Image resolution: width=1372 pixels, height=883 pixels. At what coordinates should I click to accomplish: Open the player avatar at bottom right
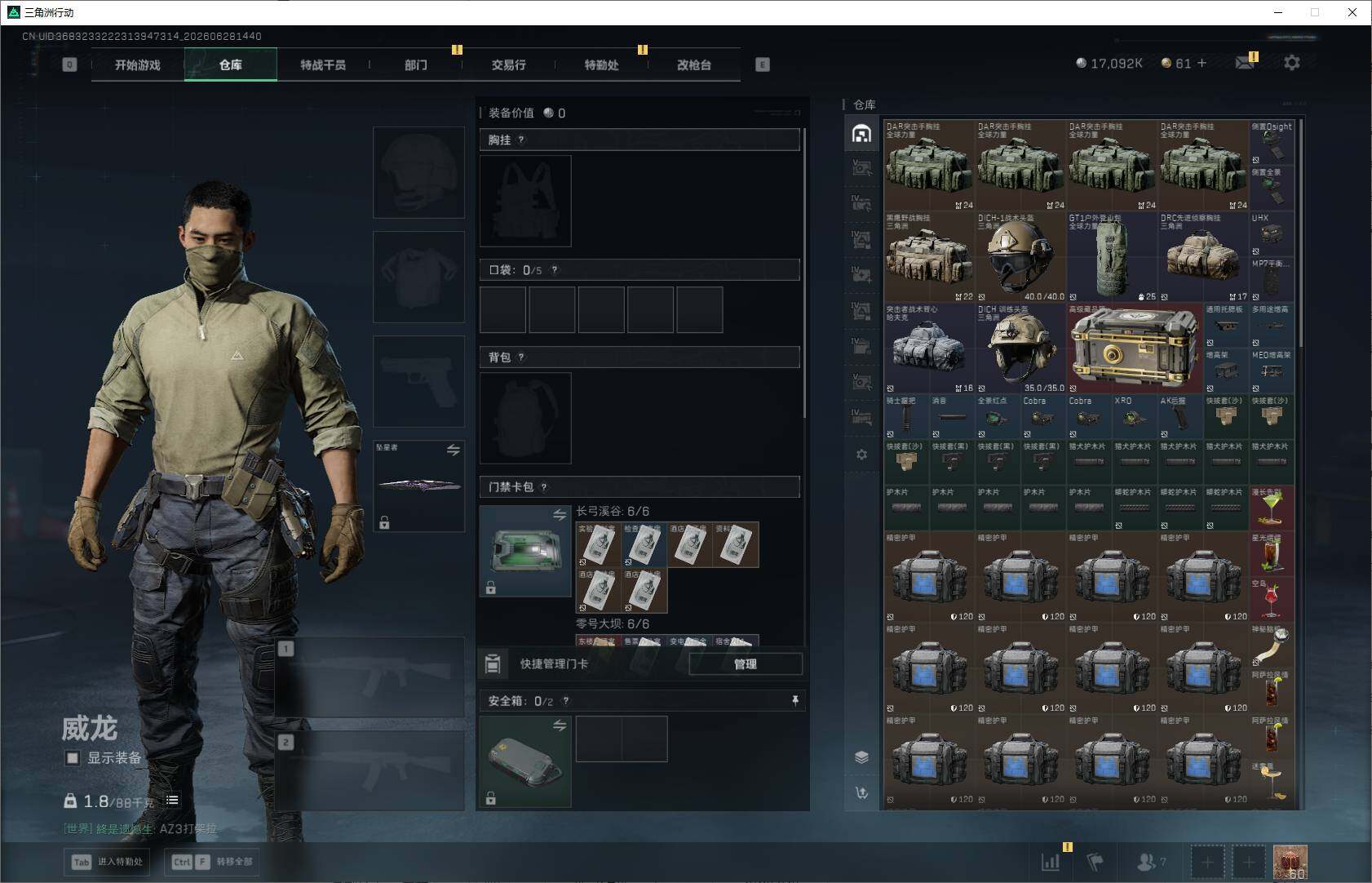tap(1290, 862)
